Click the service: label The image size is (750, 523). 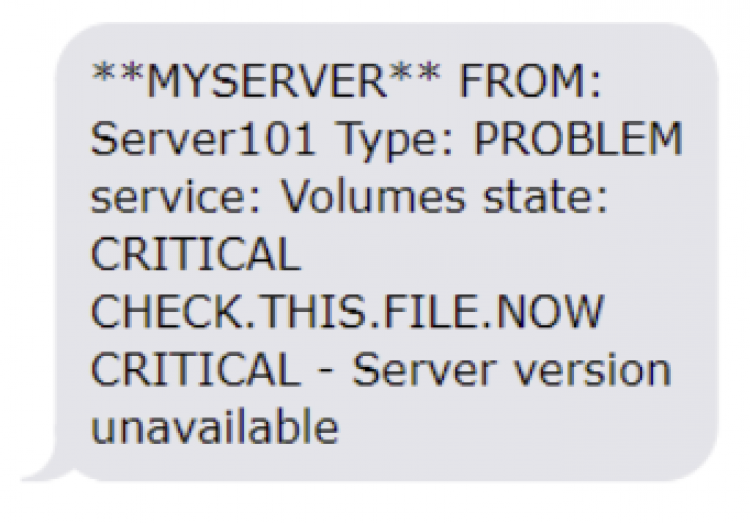point(176,197)
